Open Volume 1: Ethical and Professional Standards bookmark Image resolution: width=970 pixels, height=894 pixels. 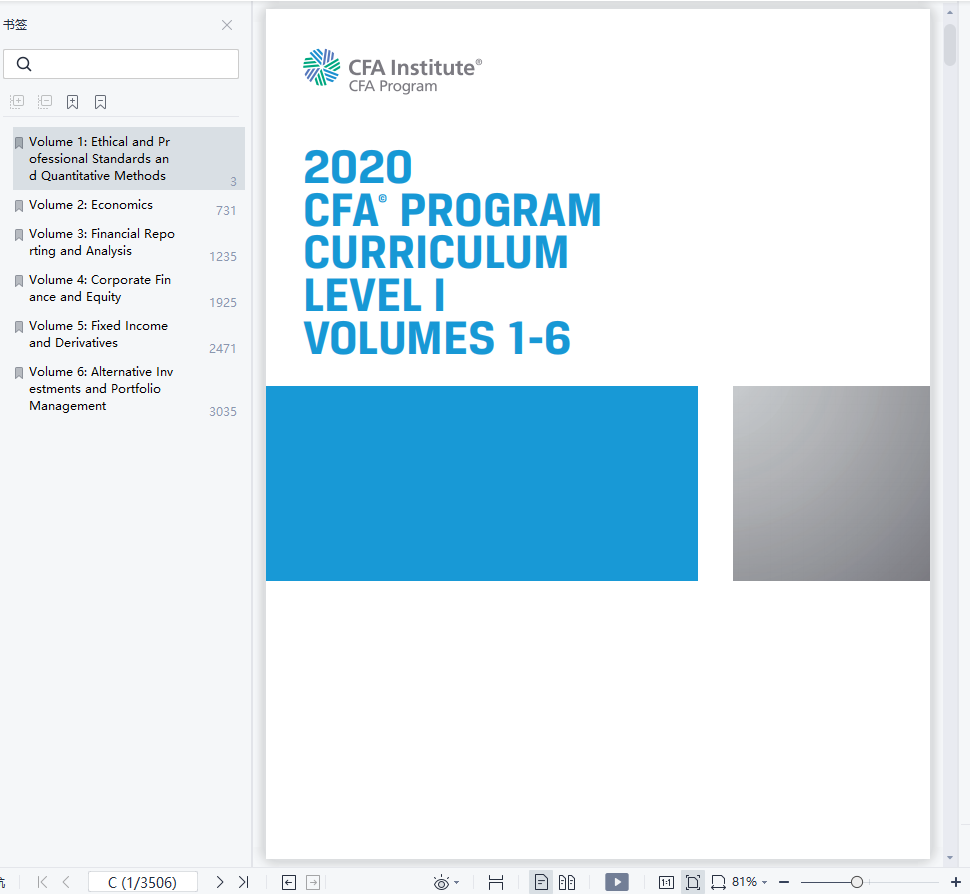(129, 158)
